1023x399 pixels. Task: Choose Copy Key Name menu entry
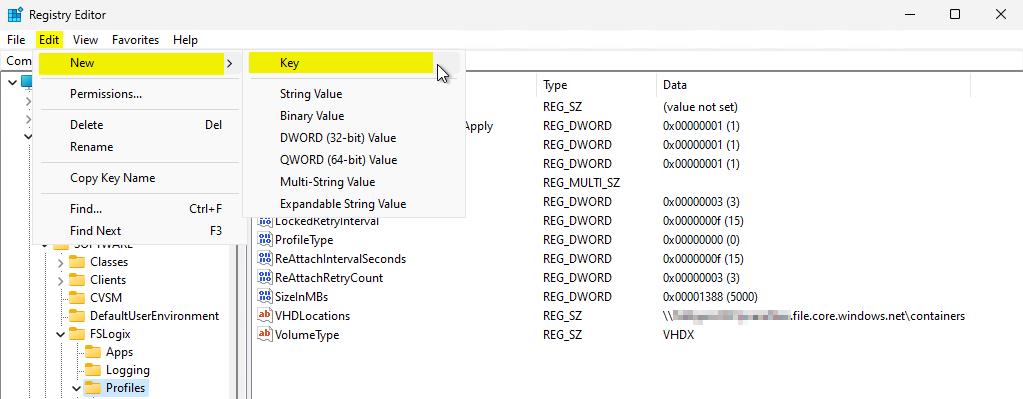click(x=112, y=178)
